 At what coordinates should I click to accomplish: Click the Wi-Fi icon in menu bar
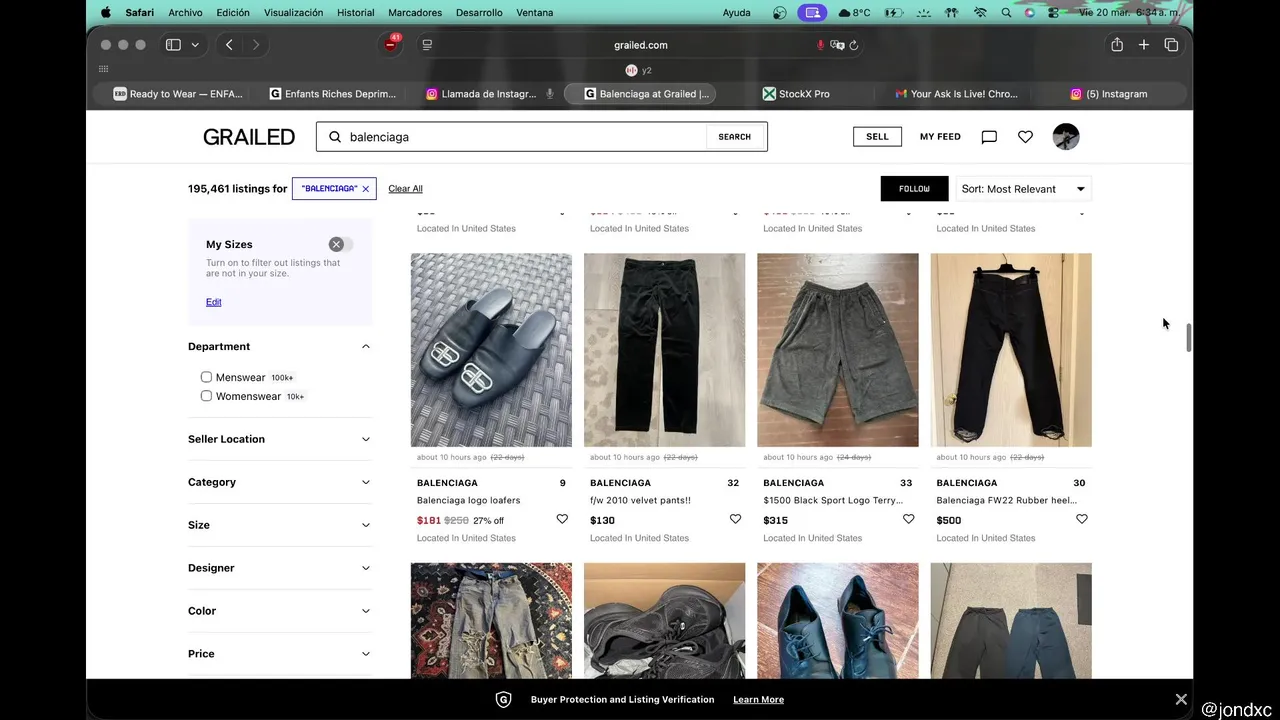coord(980,12)
